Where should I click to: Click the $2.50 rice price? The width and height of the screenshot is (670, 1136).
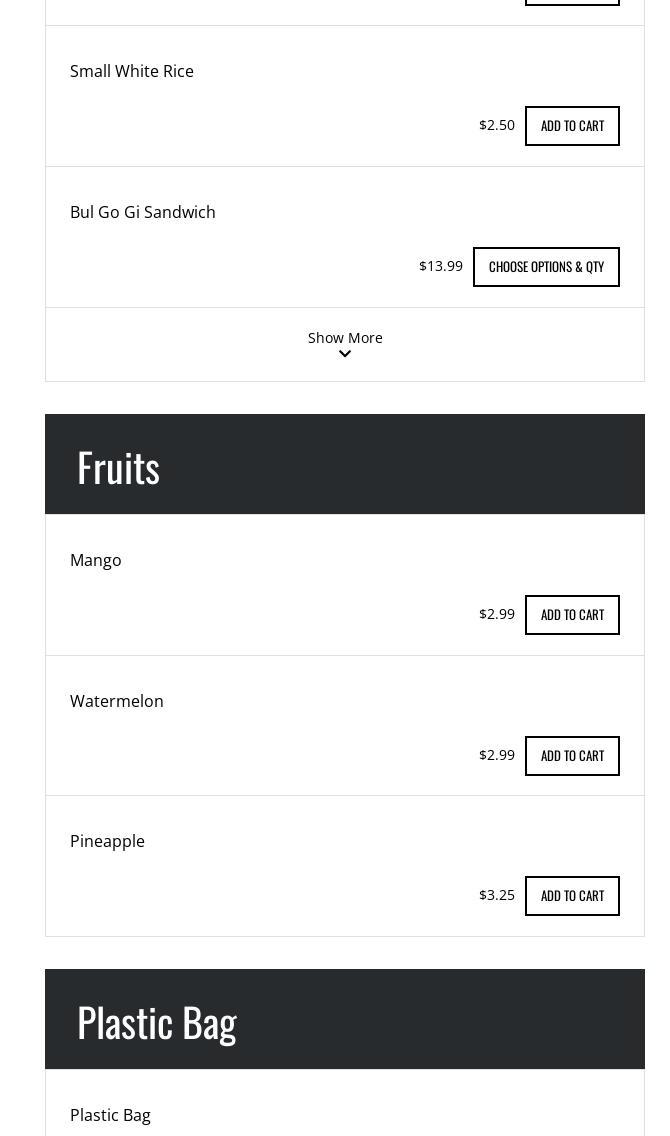click(497, 125)
